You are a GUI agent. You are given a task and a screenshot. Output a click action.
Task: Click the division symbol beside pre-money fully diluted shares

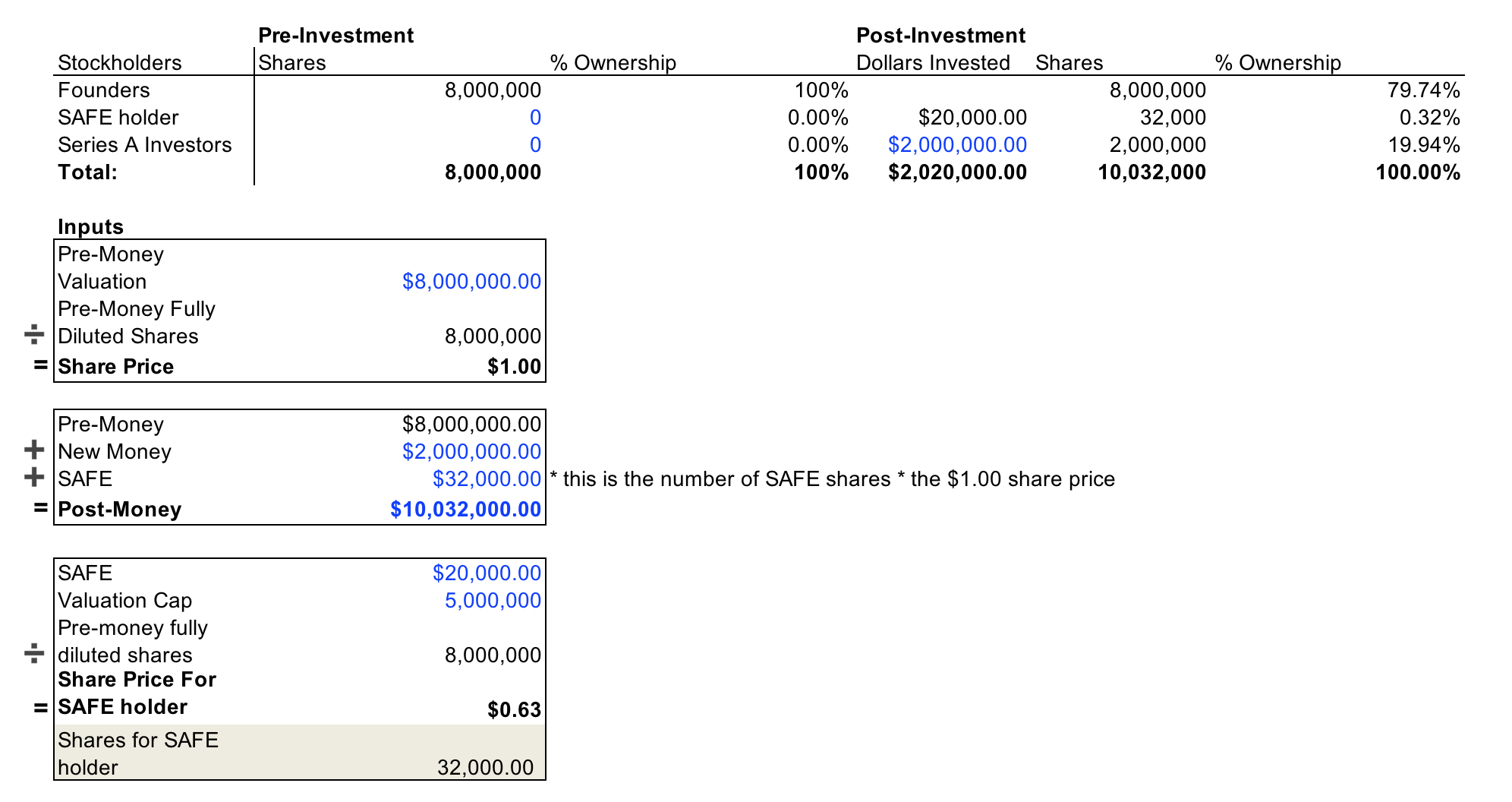tap(34, 653)
